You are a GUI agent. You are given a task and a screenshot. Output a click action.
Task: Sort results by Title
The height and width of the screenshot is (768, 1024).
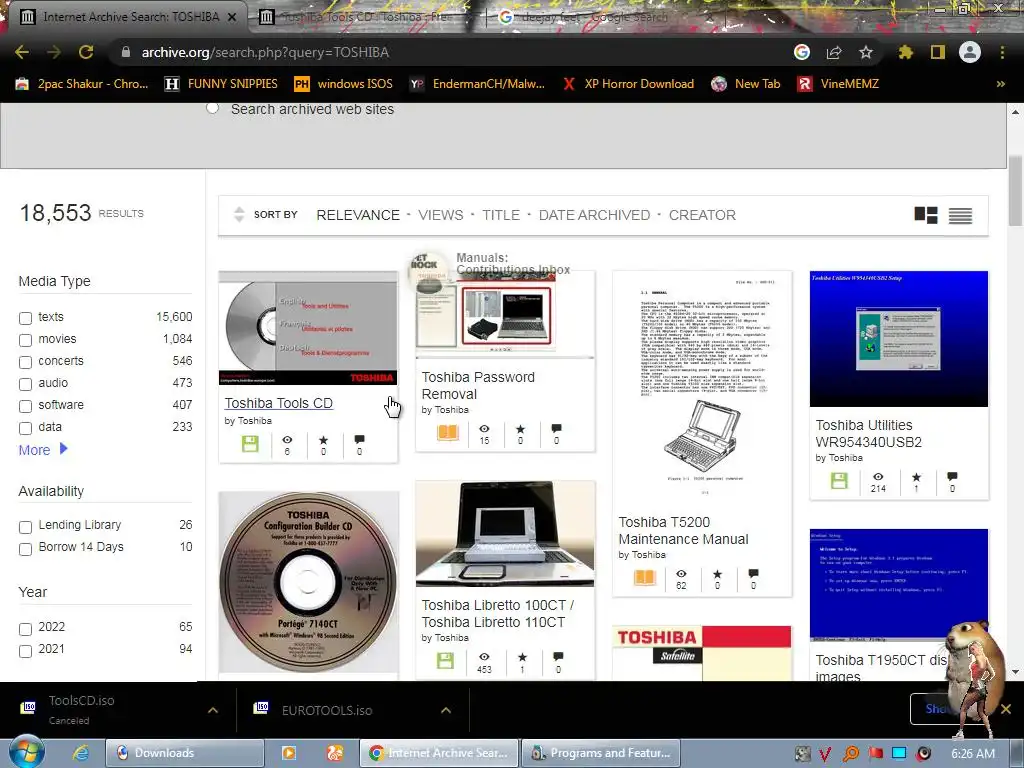coord(501,215)
